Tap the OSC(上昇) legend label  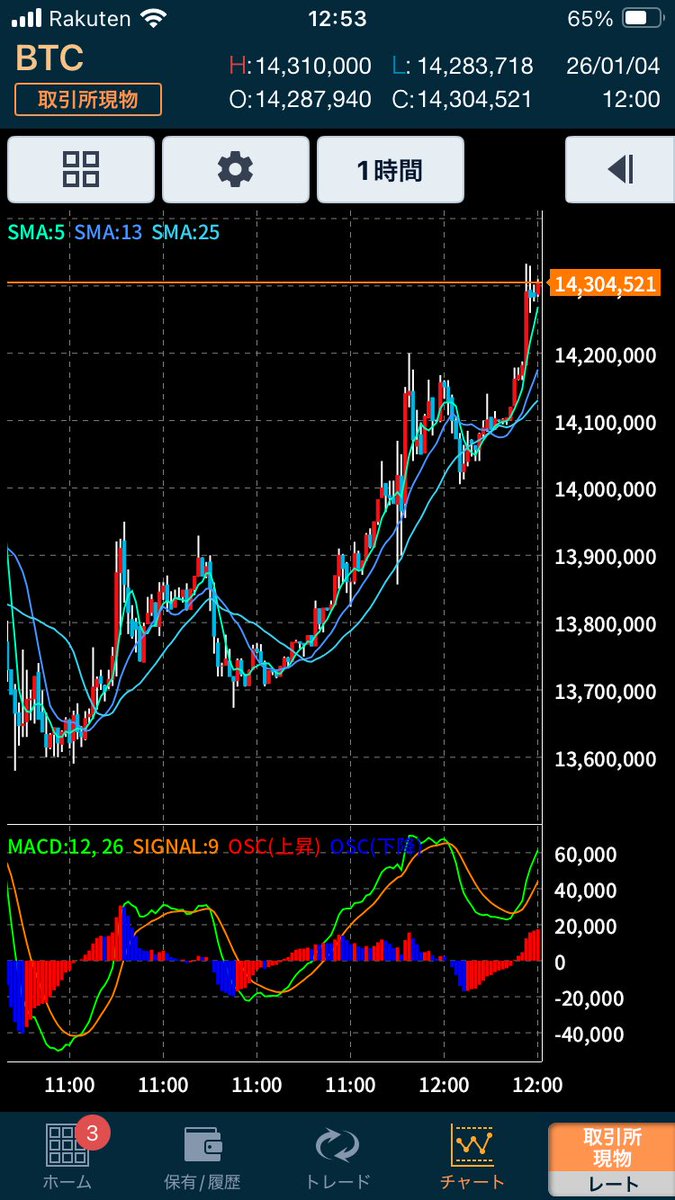tap(274, 847)
